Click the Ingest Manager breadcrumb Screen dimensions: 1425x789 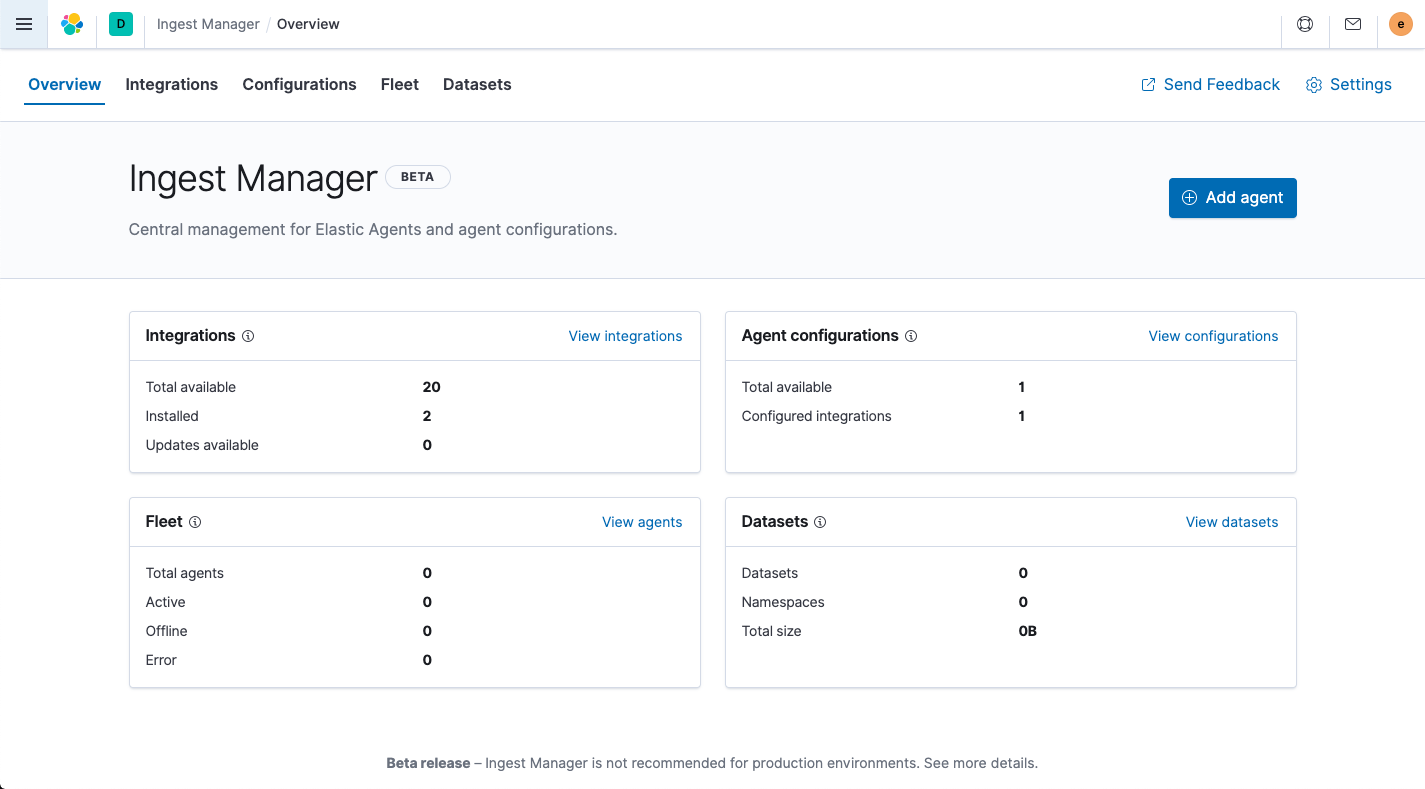207,24
